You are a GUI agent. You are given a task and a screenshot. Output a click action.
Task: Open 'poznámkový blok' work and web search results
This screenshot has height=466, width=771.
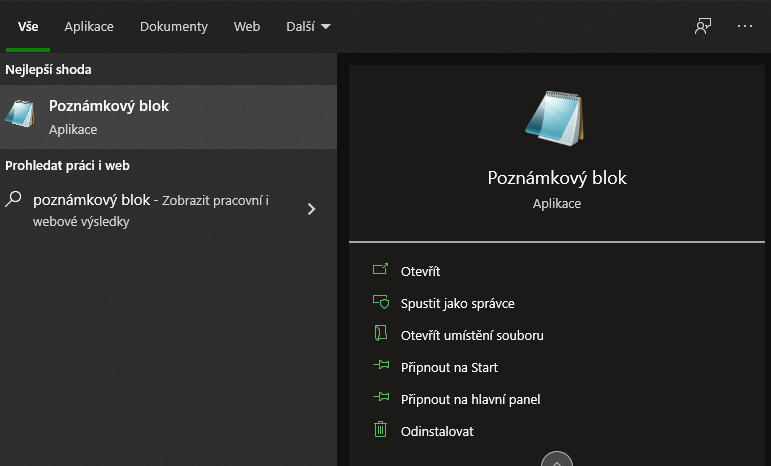(x=150, y=210)
